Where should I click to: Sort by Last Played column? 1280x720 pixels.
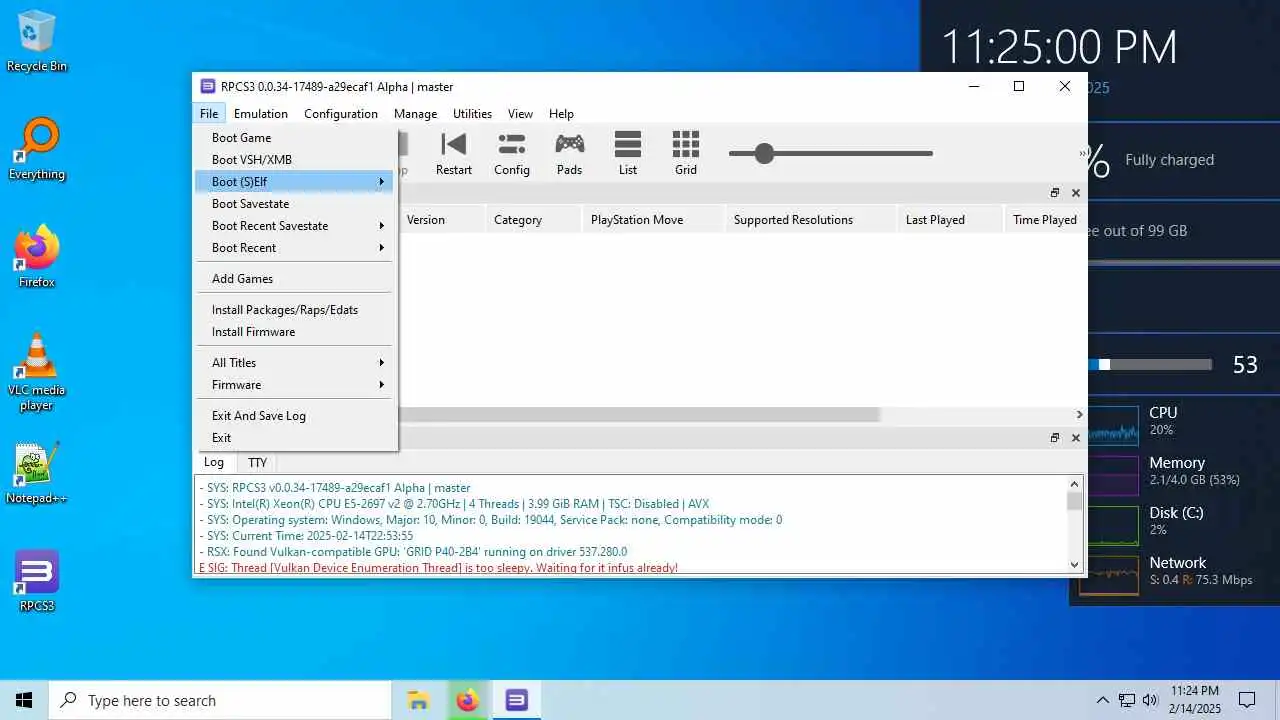[950, 220]
